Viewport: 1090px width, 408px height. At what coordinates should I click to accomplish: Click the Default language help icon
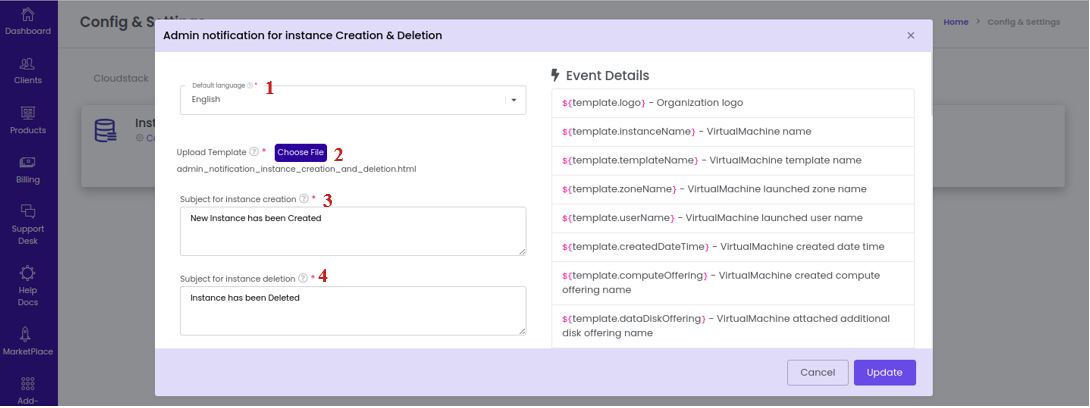click(x=250, y=85)
